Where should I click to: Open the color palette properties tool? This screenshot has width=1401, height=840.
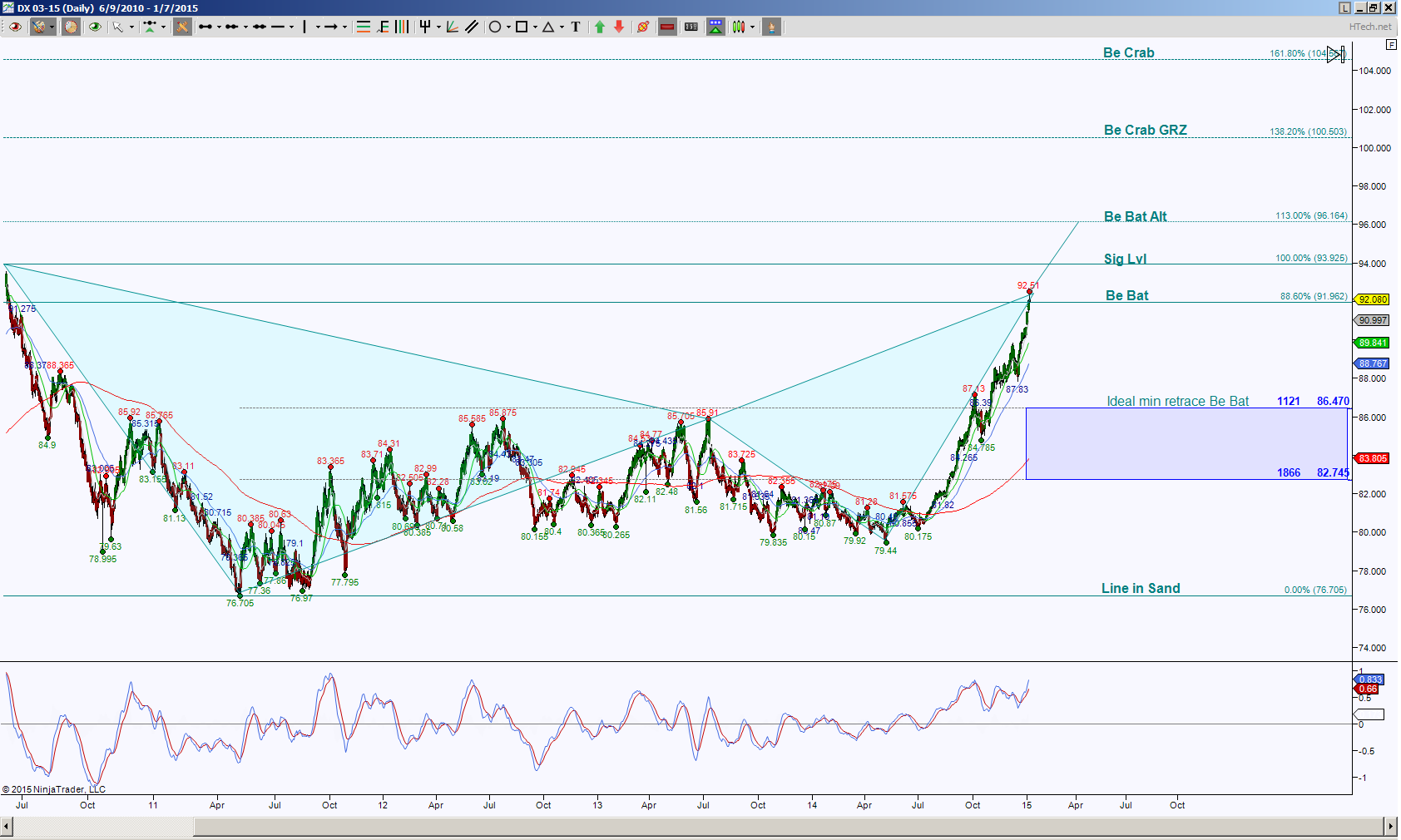click(39, 27)
